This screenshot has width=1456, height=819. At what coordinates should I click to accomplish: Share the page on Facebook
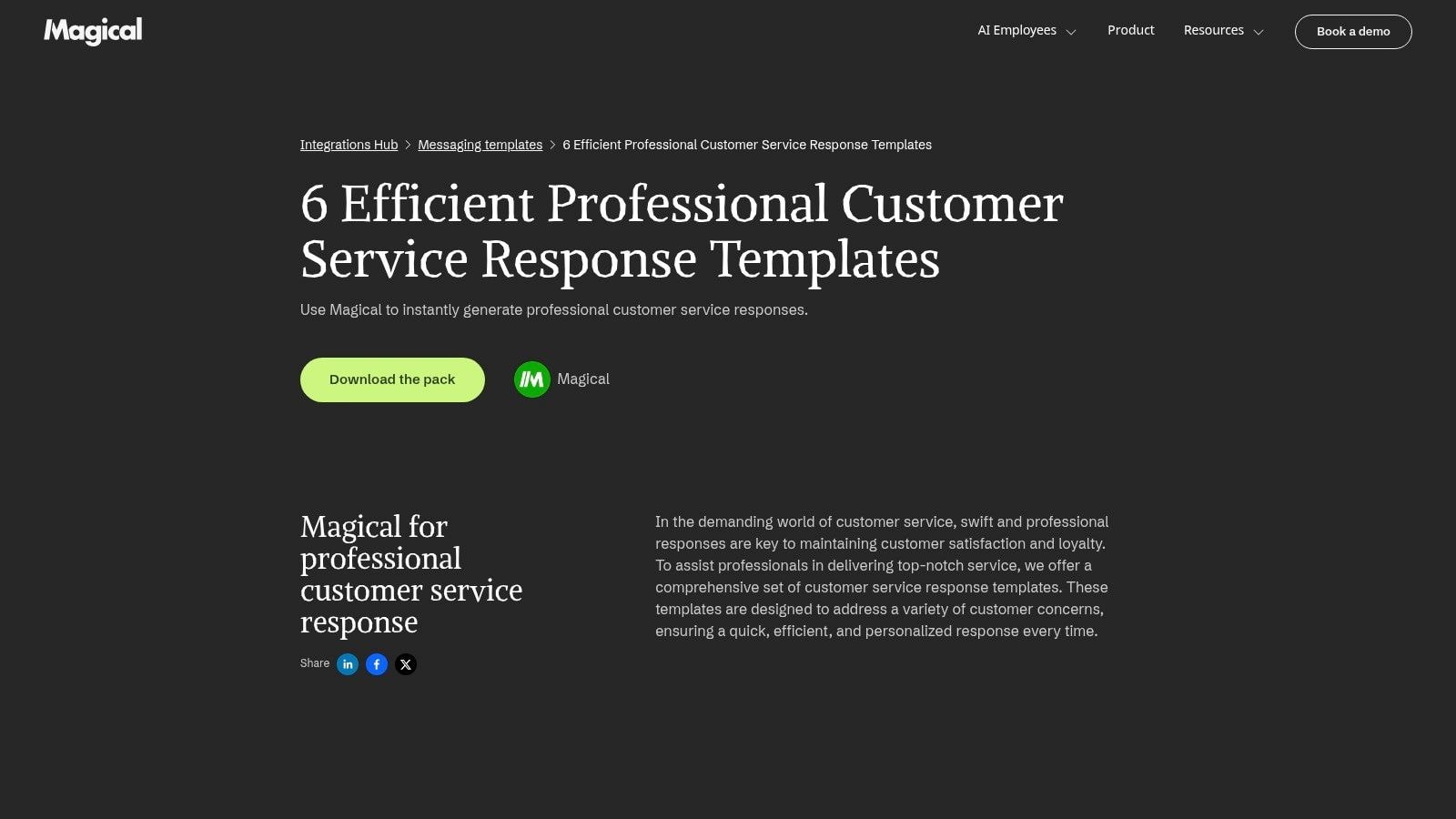[377, 664]
